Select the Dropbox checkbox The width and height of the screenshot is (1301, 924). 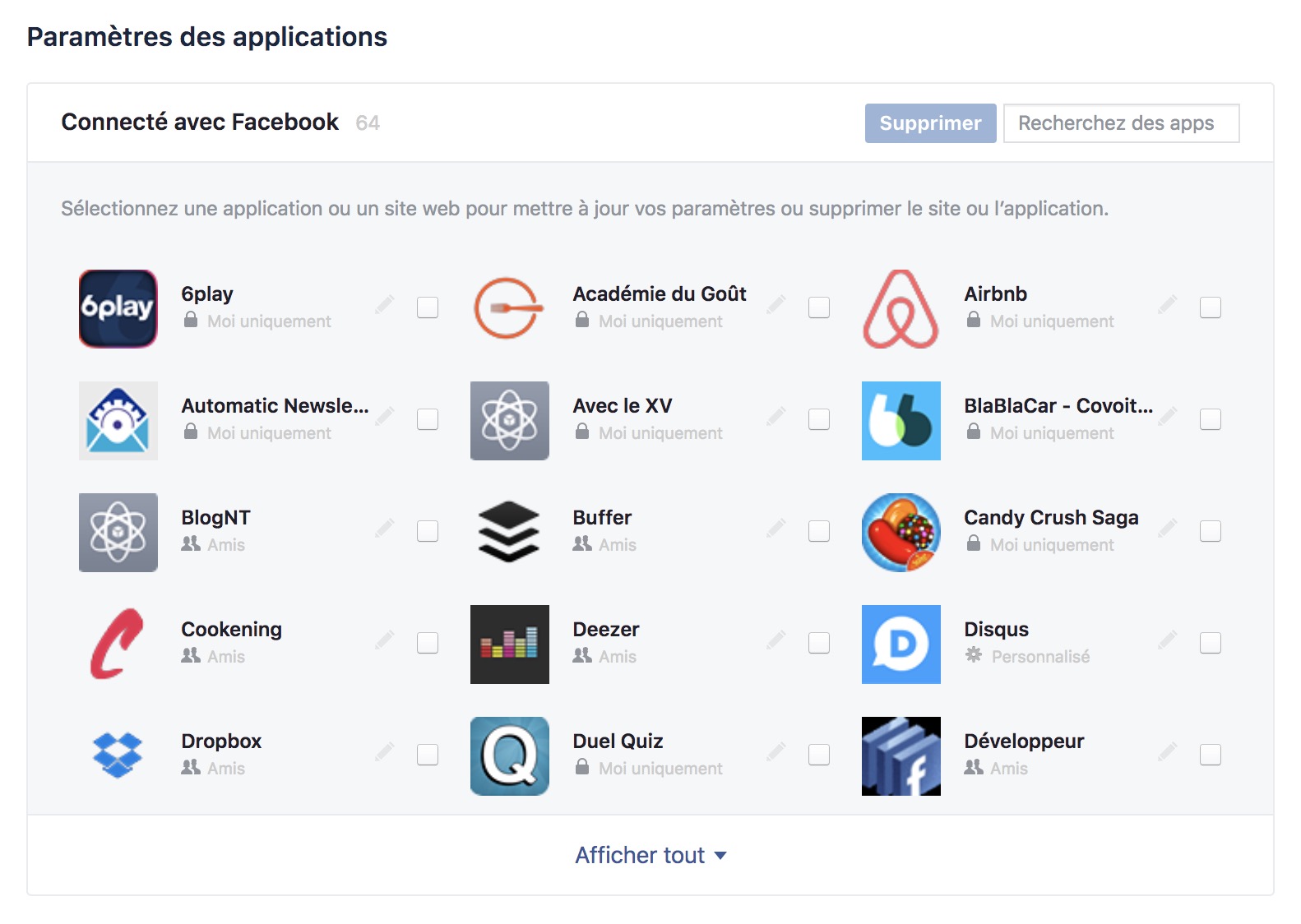428,755
